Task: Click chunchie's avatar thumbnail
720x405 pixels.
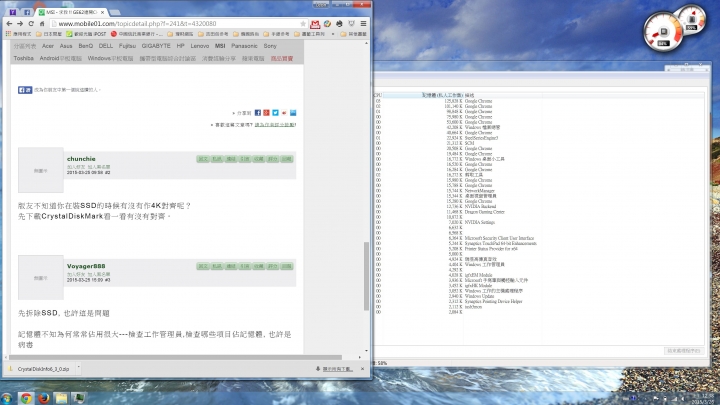Action: point(40,170)
